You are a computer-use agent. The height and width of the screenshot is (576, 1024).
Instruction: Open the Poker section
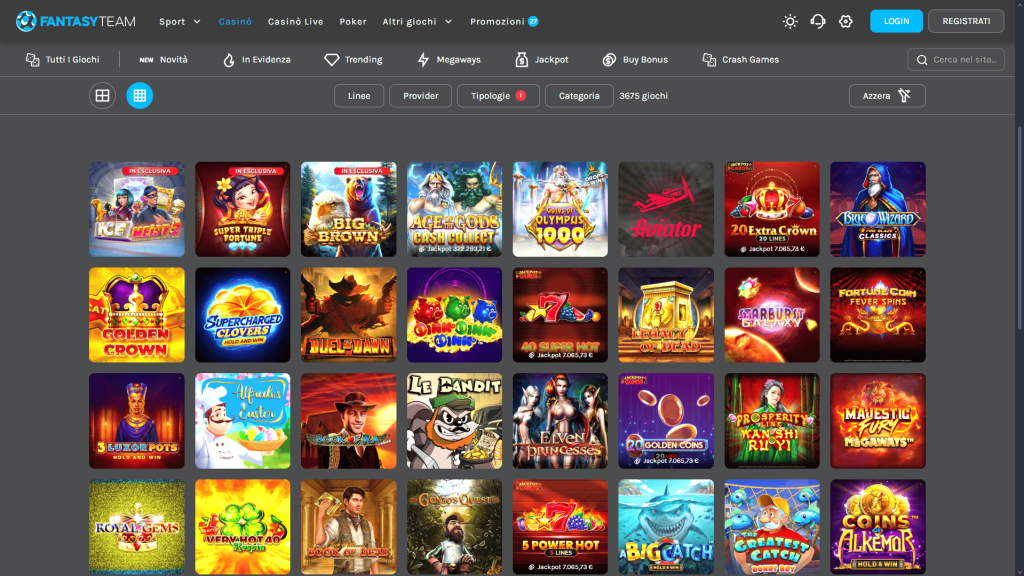coord(352,20)
